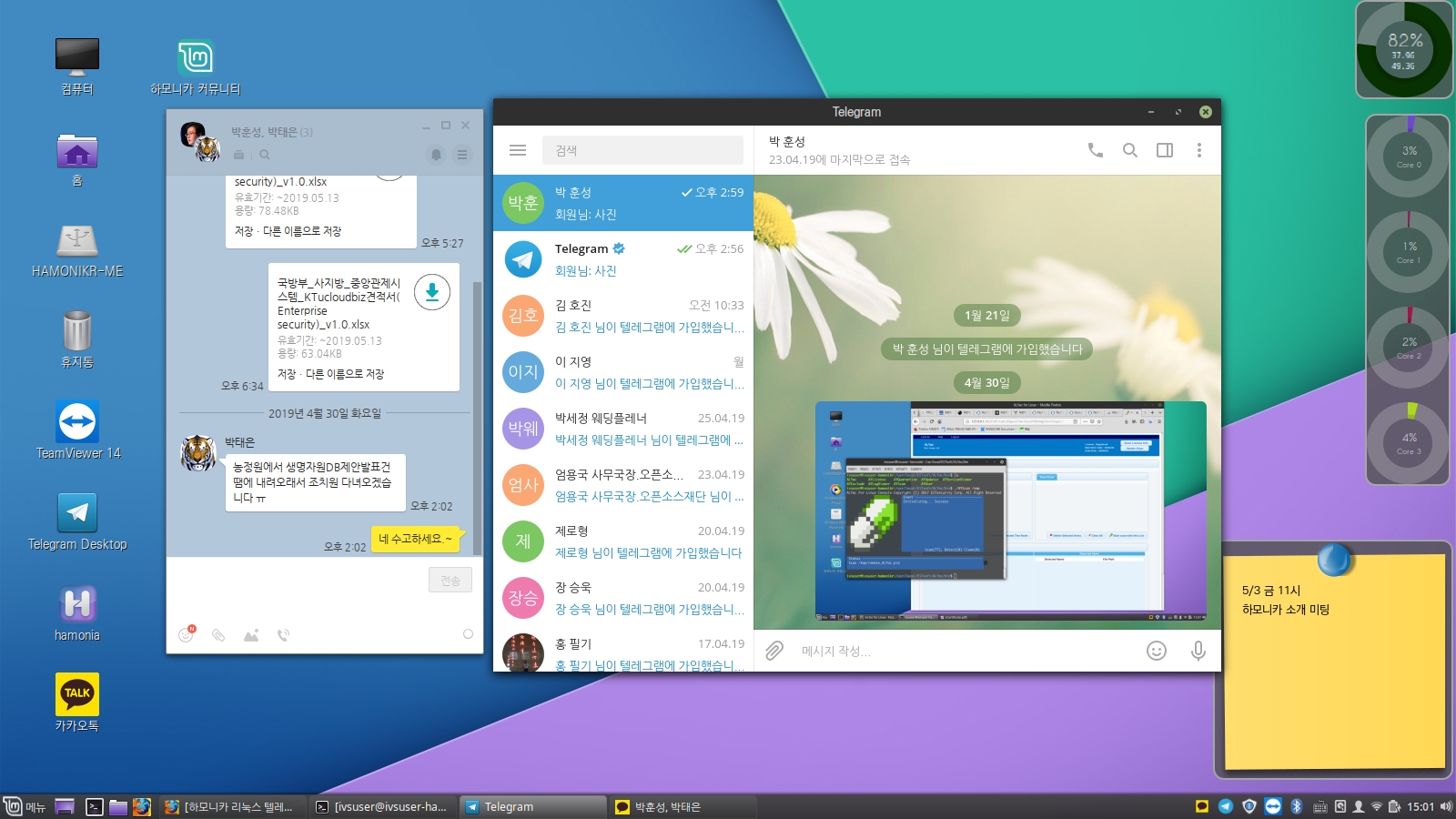Open the shared screenshot image in chat
The width and height of the screenshot is (1456, 819).
click(1010, 511)
